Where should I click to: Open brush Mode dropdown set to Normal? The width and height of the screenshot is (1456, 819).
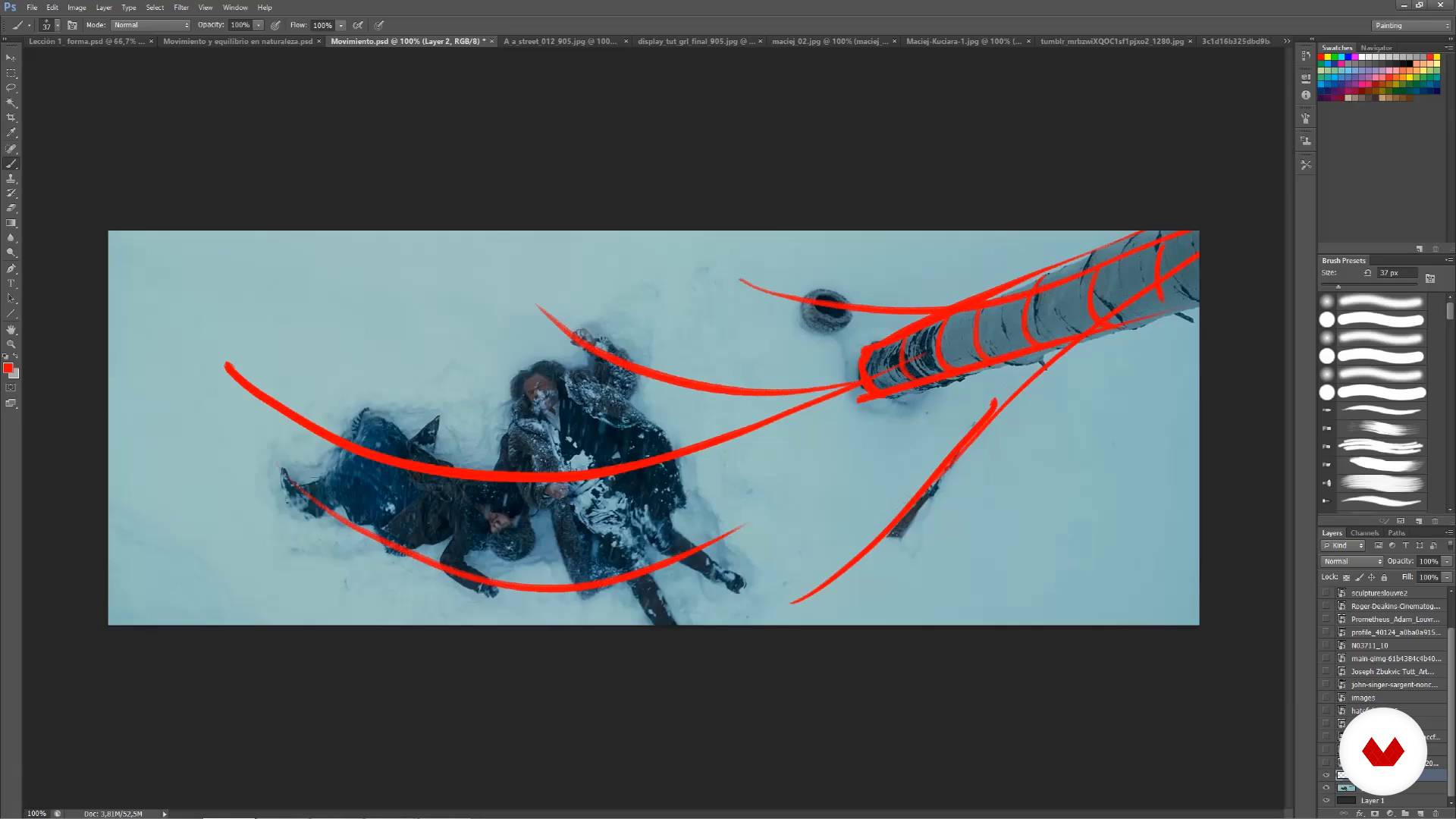pyautogui.click(x=150, y=25)
